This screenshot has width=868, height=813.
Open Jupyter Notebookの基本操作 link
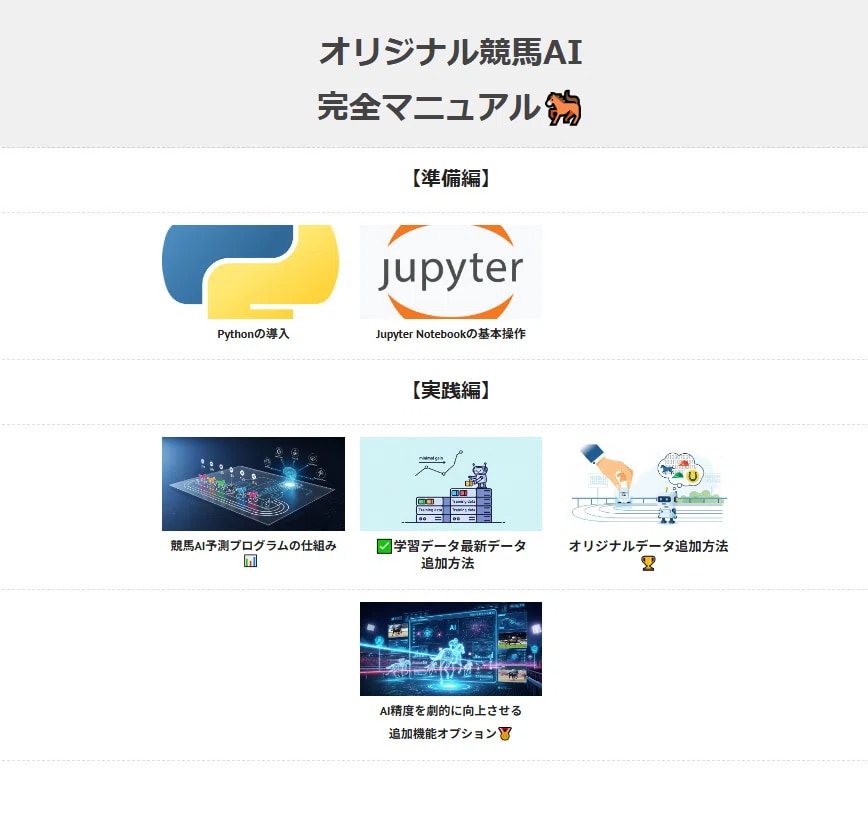tap(451, 334)
